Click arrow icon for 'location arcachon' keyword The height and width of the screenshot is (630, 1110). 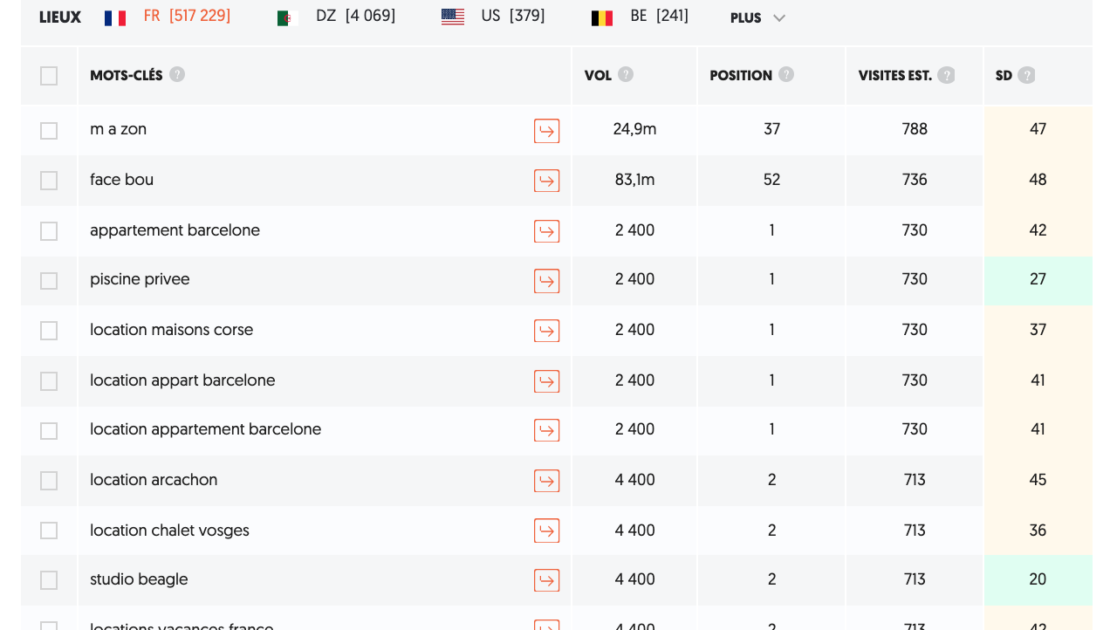coord(546,481)
